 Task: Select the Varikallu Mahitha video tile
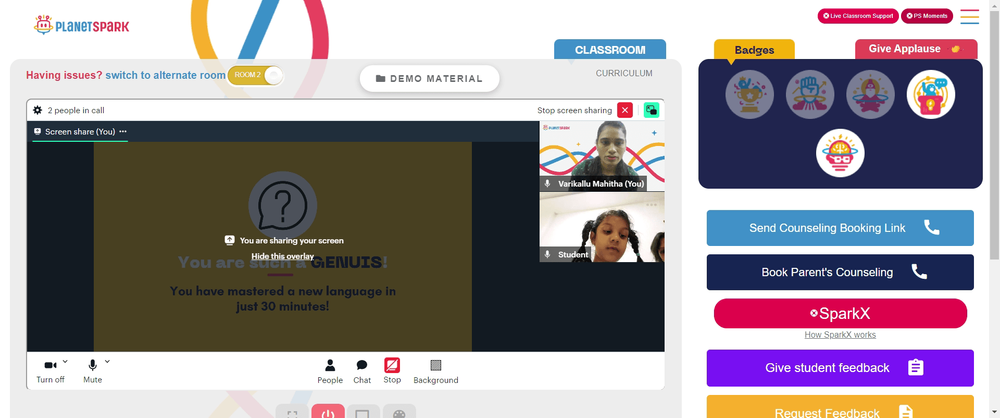(x=602, y=156)
